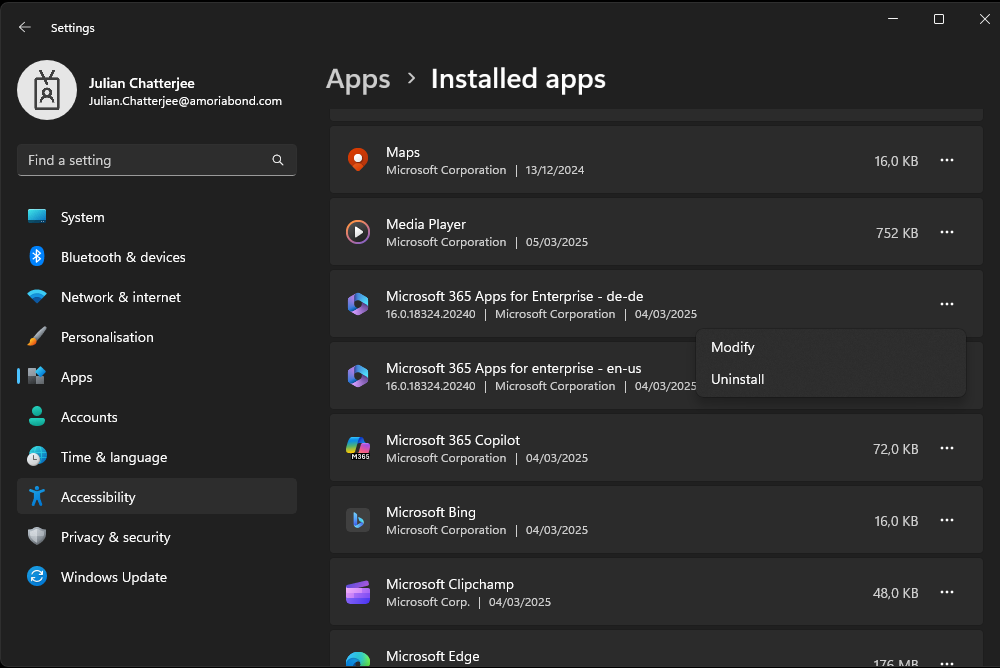1000x668 pixels.
Task: Click the Accessibility figure icon
Action: click(37, 496)
